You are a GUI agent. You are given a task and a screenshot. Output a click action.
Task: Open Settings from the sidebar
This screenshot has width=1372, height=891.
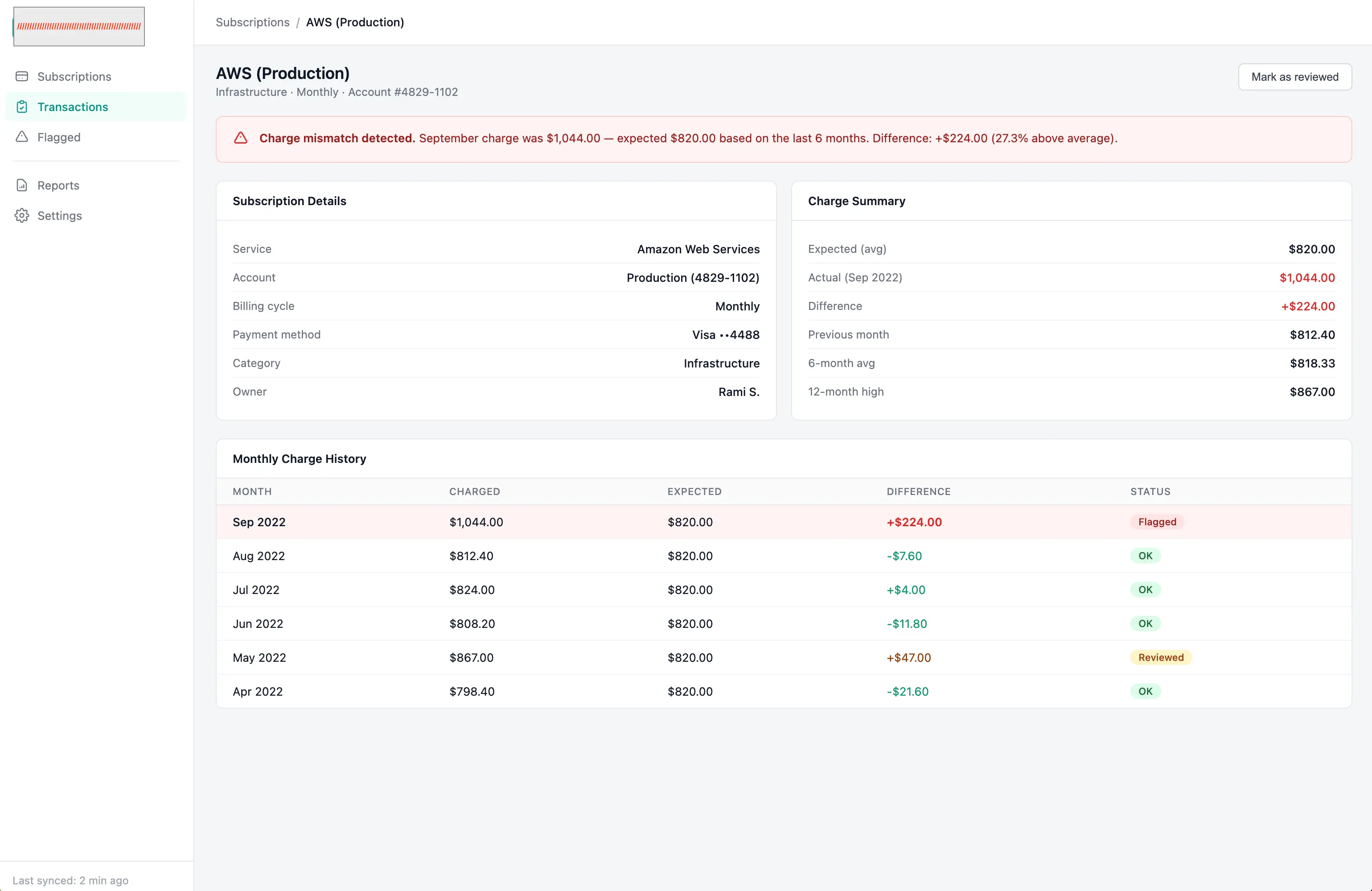pyautogui.click(x=96, y=216)
